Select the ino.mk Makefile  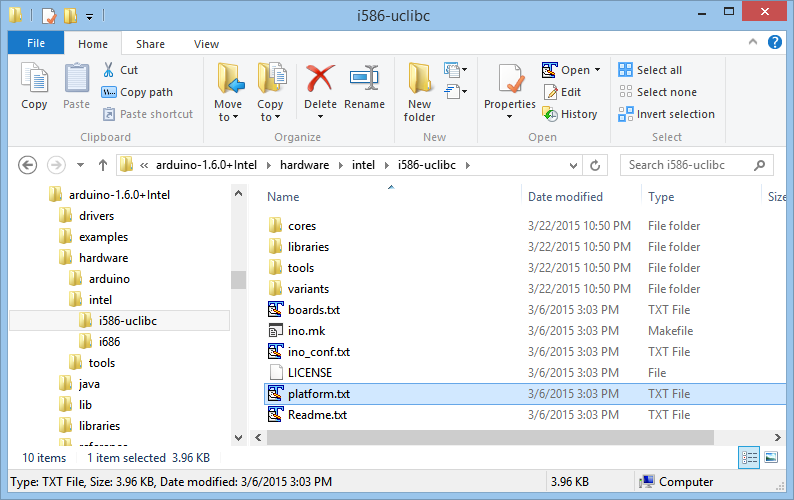coord(306,331)
